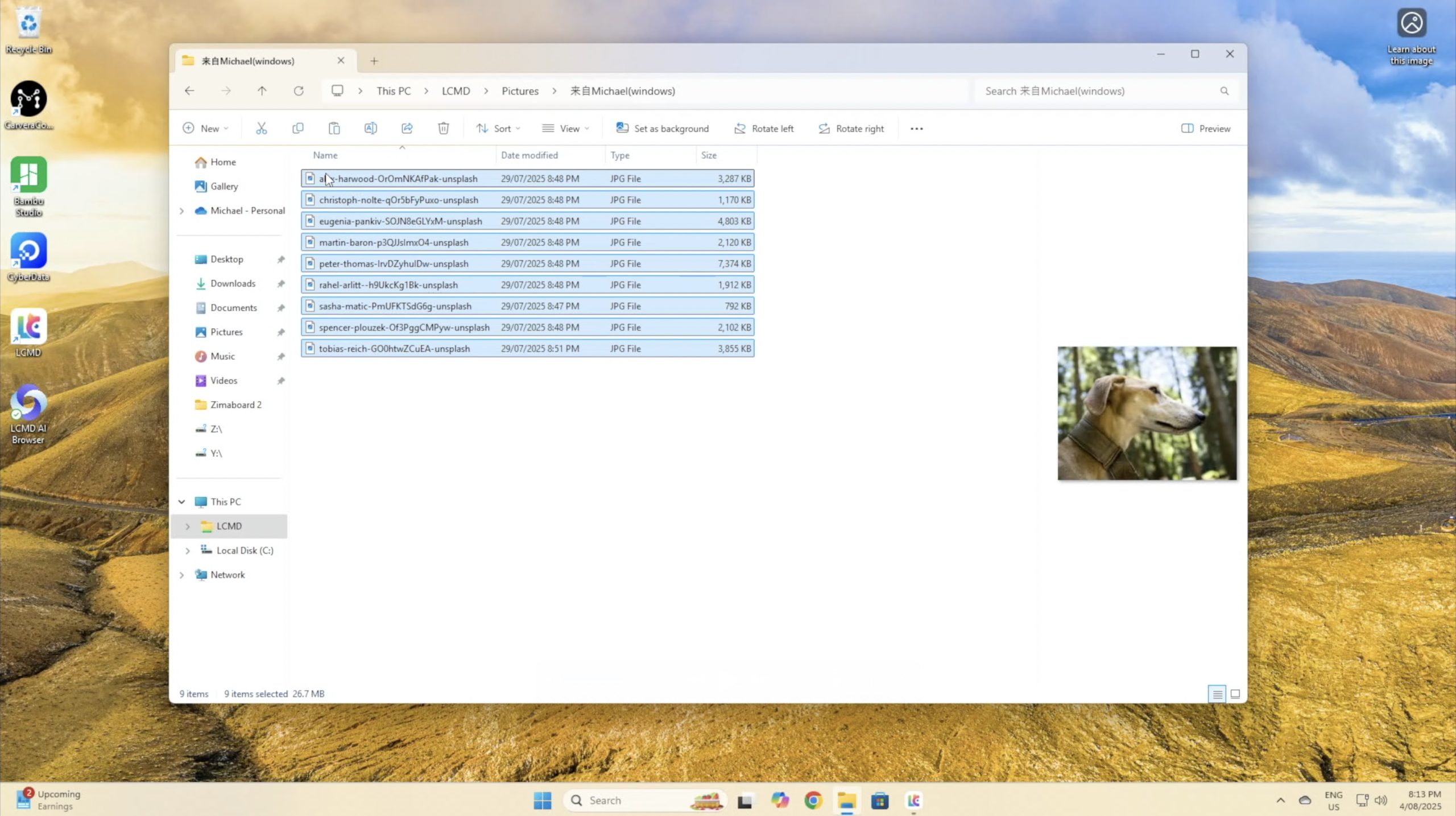Open Google Chrome from the taskbar

click(813, 801)
